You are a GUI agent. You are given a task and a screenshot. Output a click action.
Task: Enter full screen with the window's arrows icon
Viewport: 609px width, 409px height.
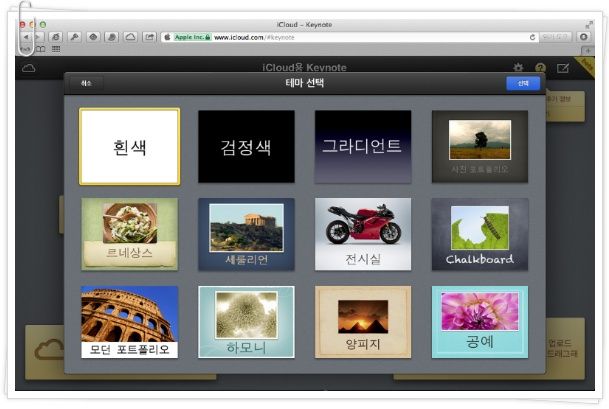pyautogui.click(x=589, y=24)
